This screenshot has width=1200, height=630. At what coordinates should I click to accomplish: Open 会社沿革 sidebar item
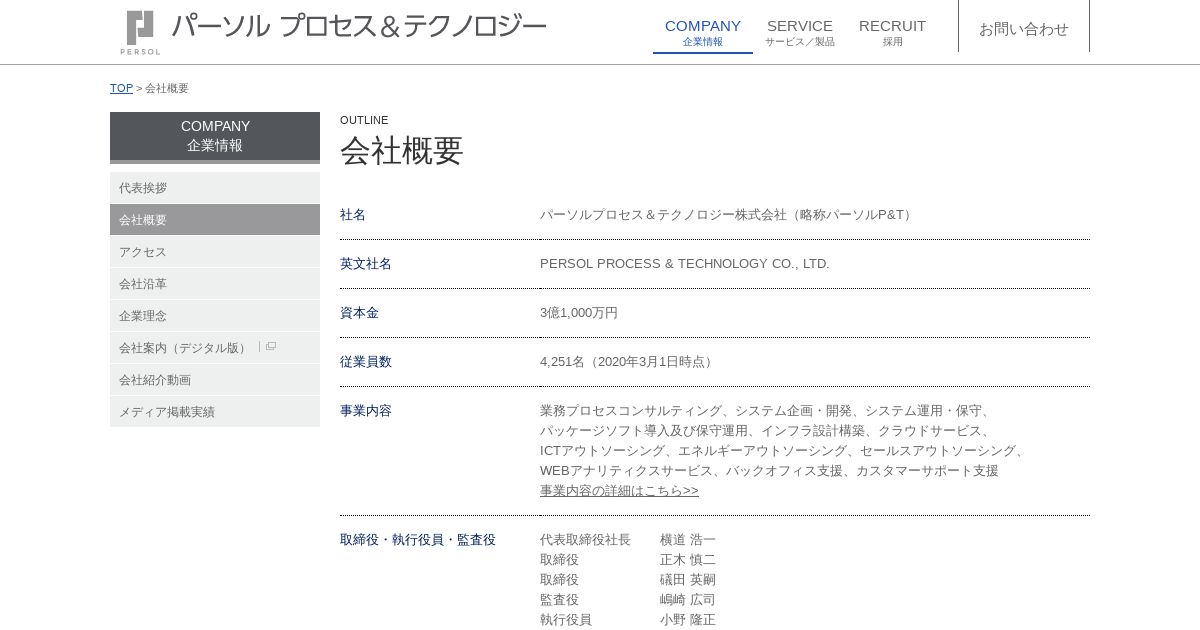tap(215, 284)
